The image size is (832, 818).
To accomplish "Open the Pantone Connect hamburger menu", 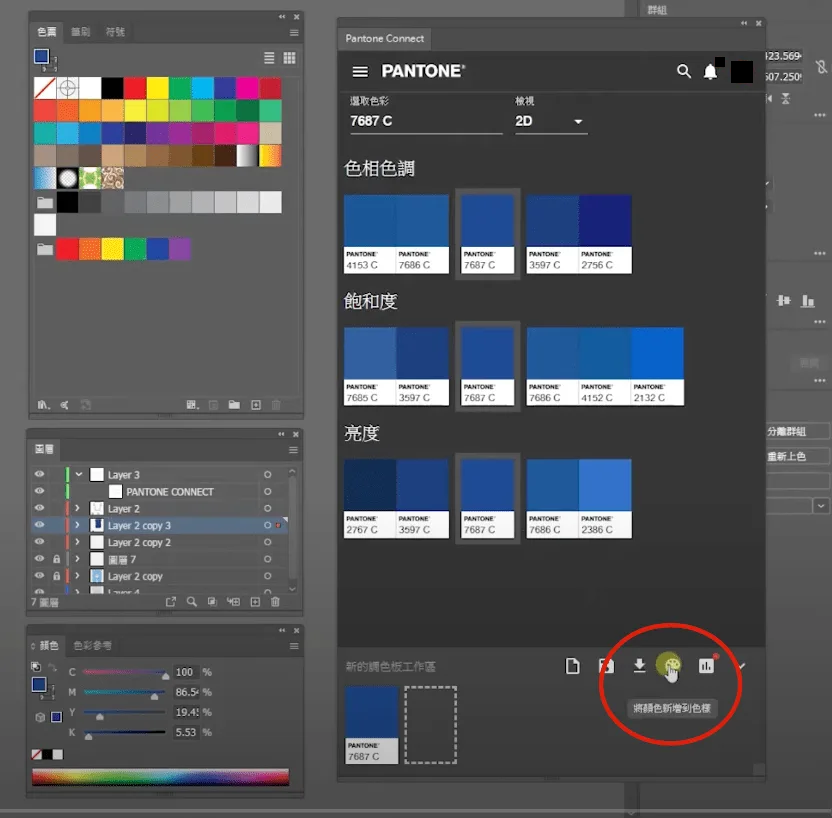I will point(360,72).
